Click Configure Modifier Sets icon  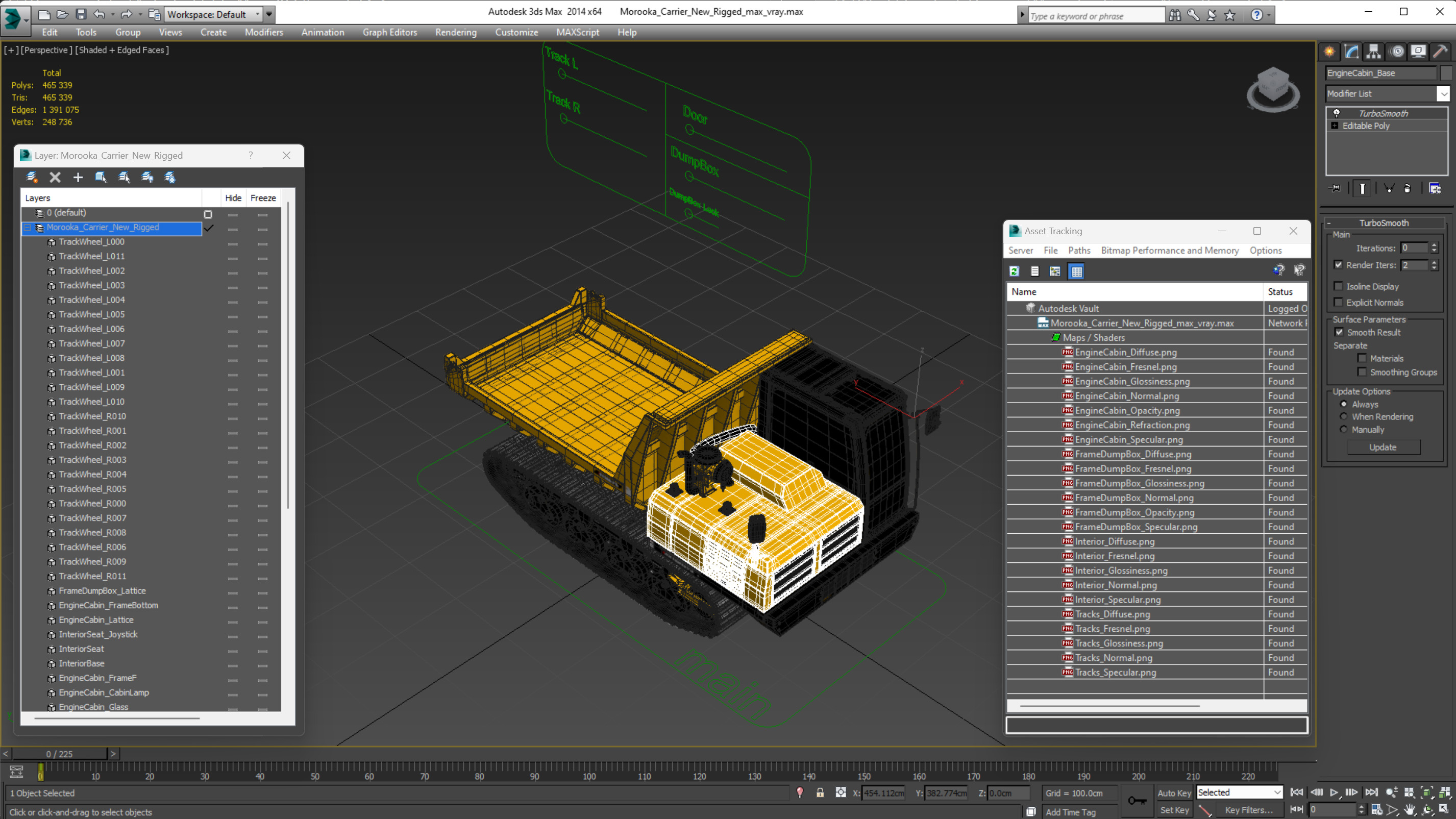tap(1435, 188)
